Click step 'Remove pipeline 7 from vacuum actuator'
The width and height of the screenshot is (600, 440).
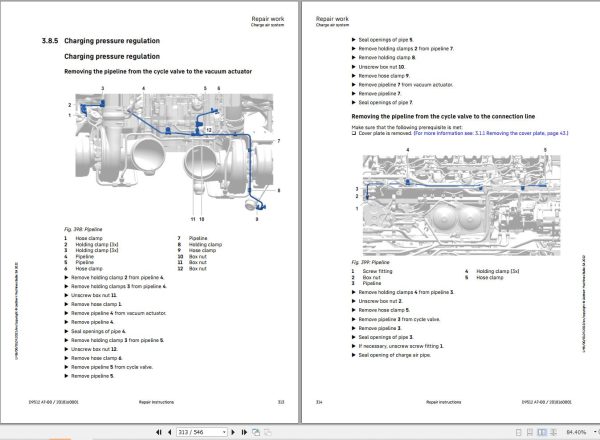click(x=406, y=85)
